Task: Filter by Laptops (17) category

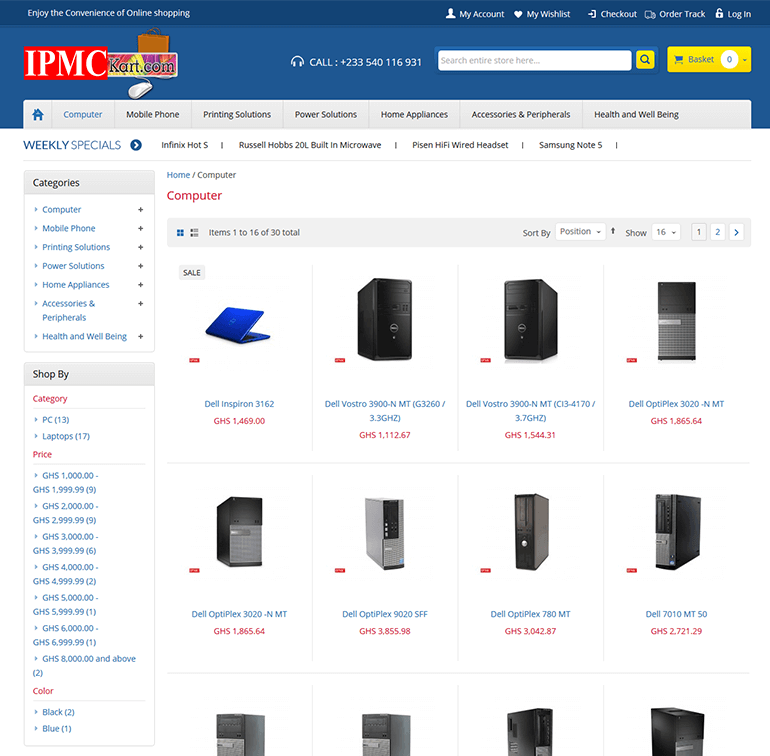Action: 66,436
